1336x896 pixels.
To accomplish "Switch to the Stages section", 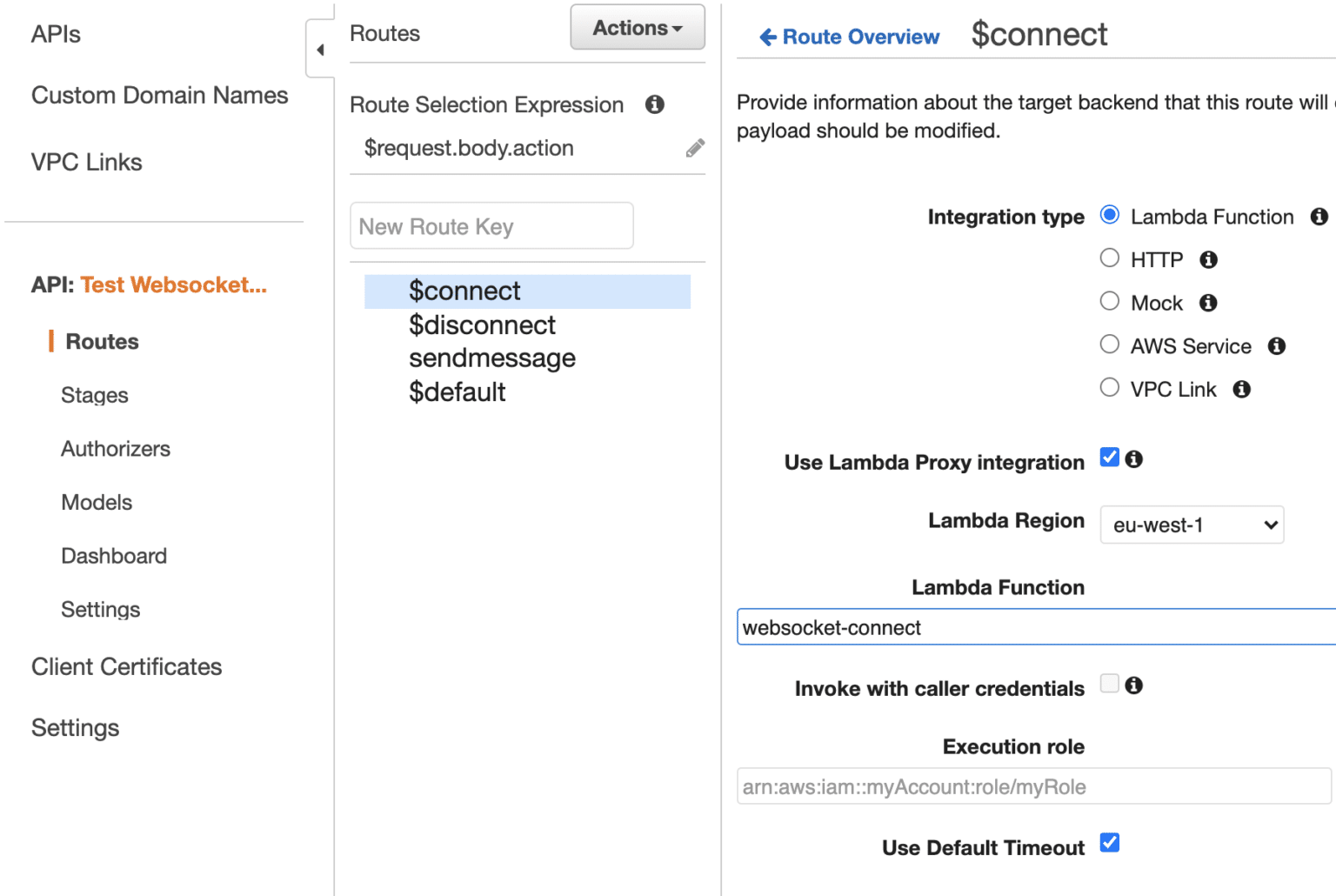I will click(94, 395).
